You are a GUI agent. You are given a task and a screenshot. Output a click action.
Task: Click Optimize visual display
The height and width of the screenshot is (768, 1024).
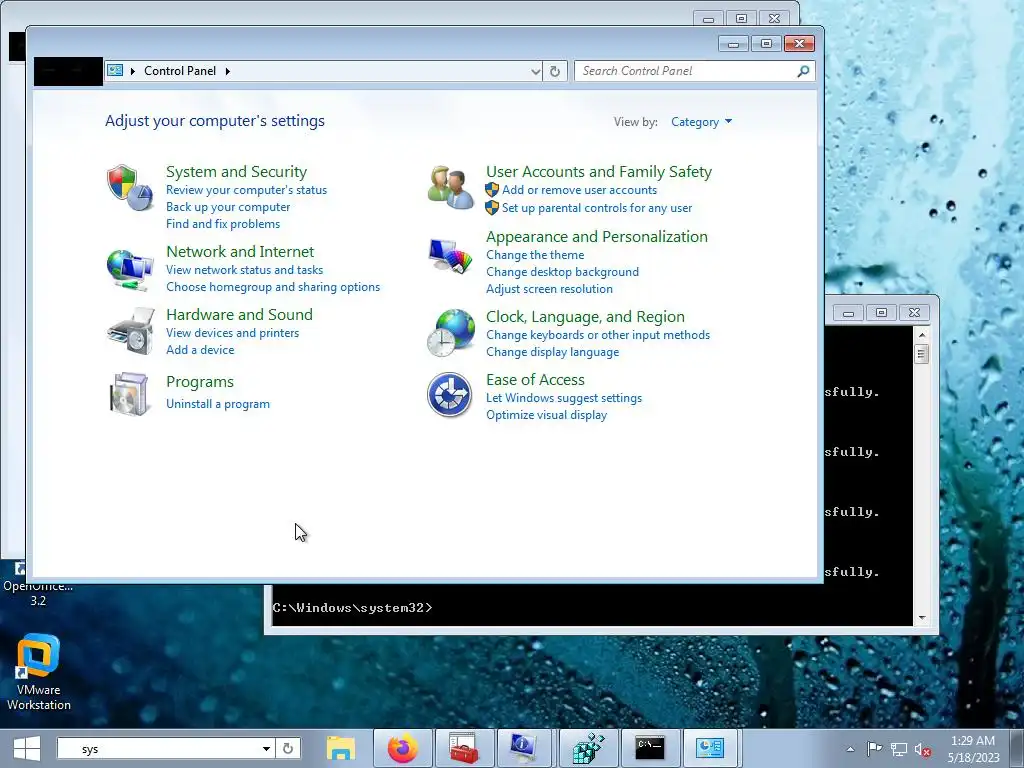tap(547, 415)
